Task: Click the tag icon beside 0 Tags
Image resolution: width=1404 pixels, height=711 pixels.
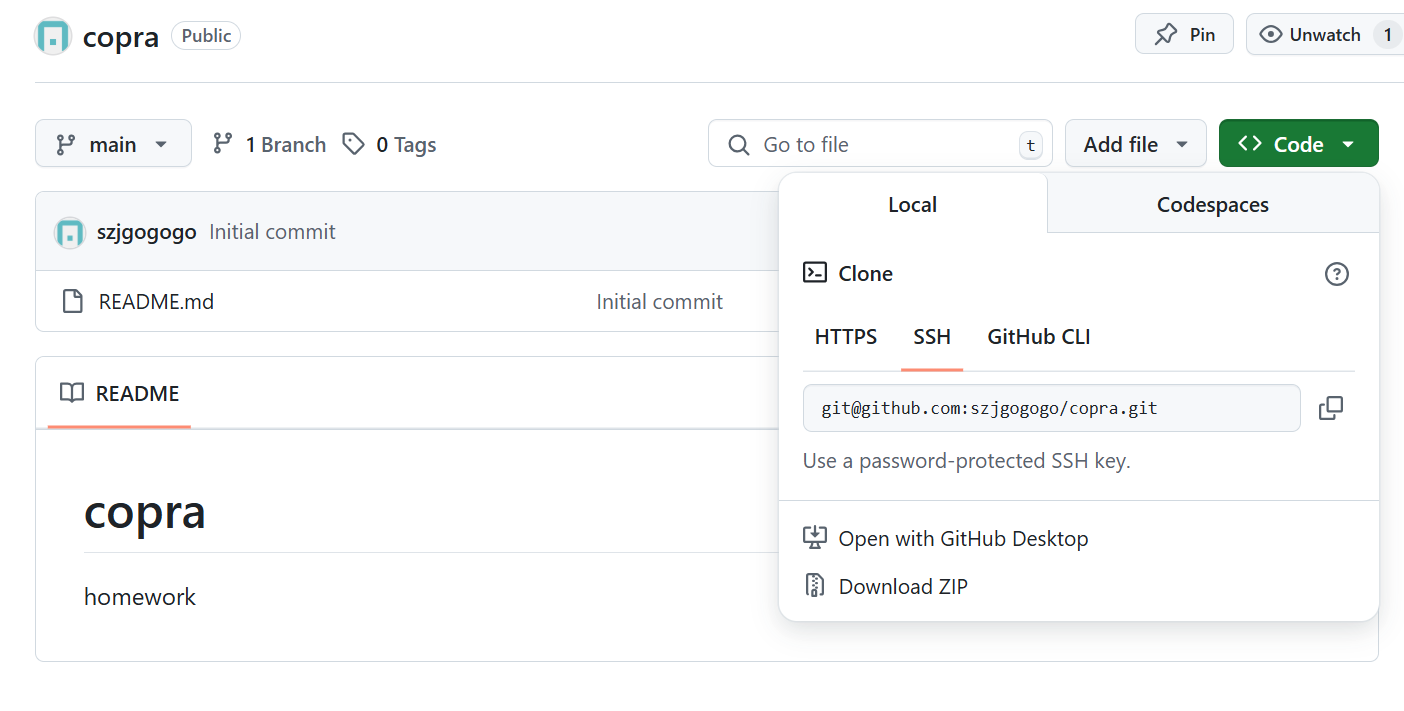Action: 353,144
